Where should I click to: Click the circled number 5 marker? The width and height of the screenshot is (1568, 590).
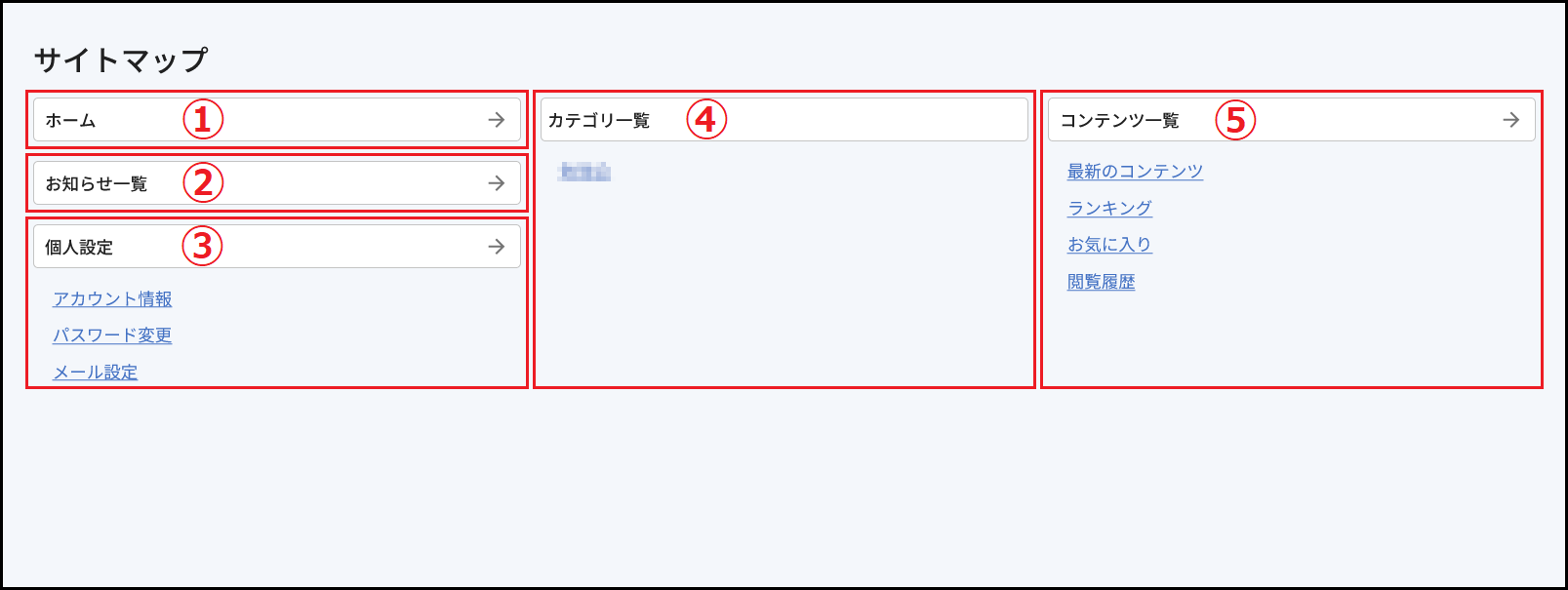[x=1235, y=120]
